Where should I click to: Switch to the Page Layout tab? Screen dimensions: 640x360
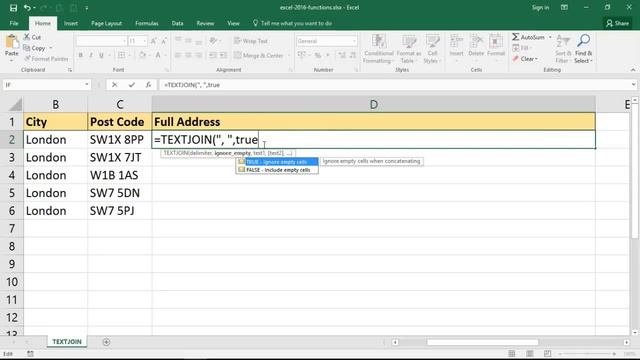(x=106, y=23)
